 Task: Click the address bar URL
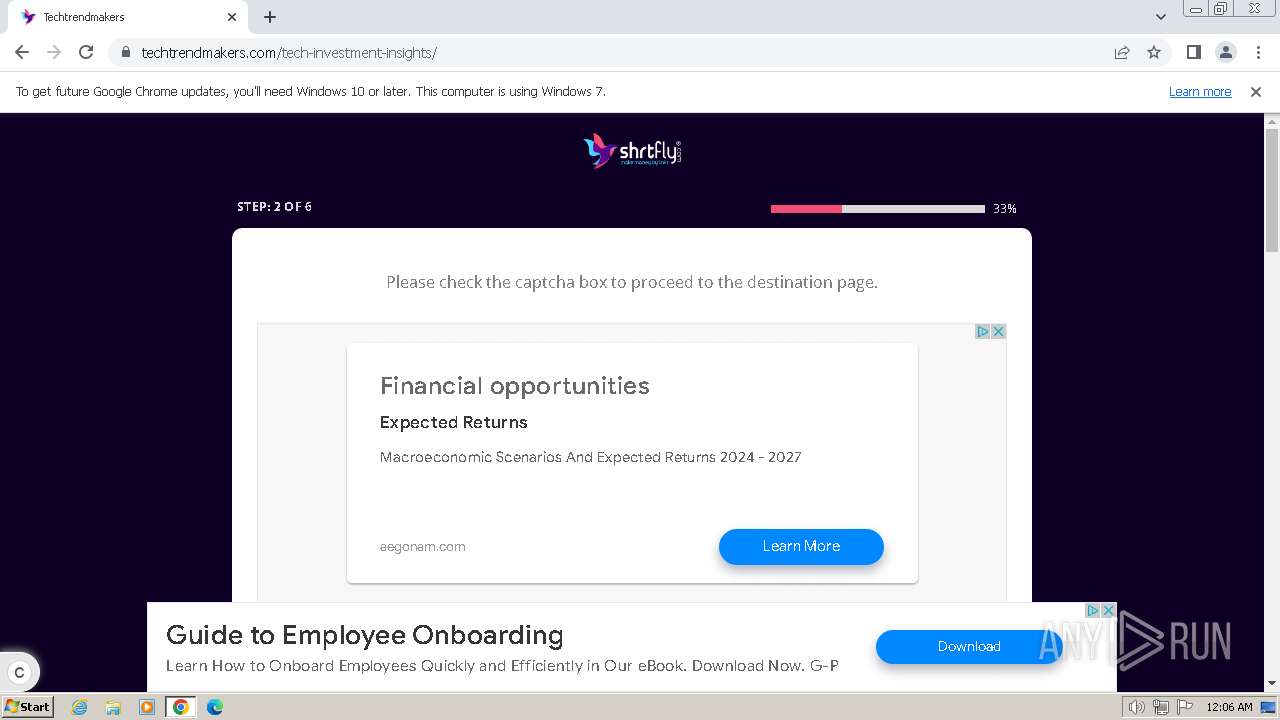pyautogui.click(x=289, y=52)
